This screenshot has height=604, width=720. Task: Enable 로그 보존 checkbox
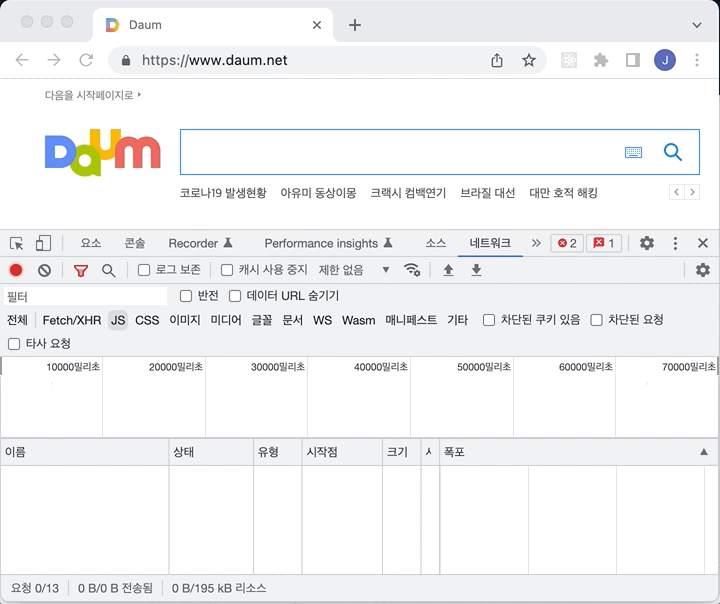click(x=144, y=270)
